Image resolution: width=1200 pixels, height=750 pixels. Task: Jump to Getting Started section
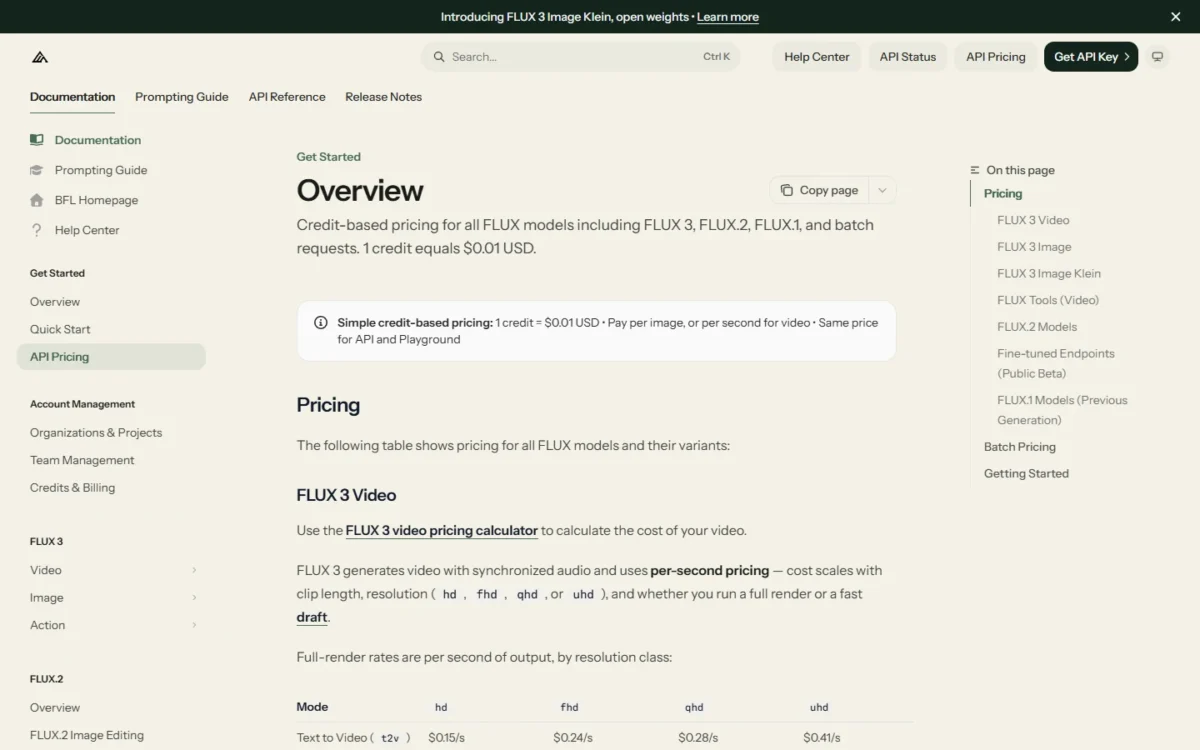pyautogui.click(x=1026, y=474)
